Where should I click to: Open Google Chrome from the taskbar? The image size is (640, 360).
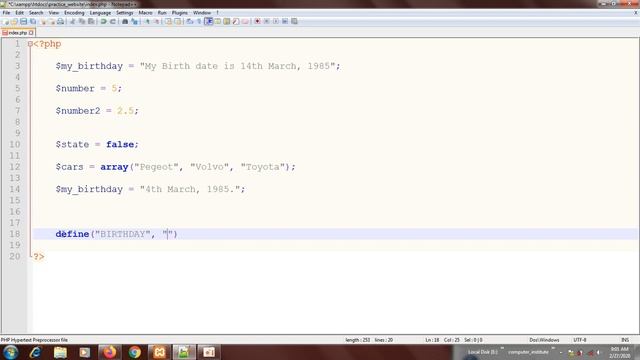coord(134,352)
